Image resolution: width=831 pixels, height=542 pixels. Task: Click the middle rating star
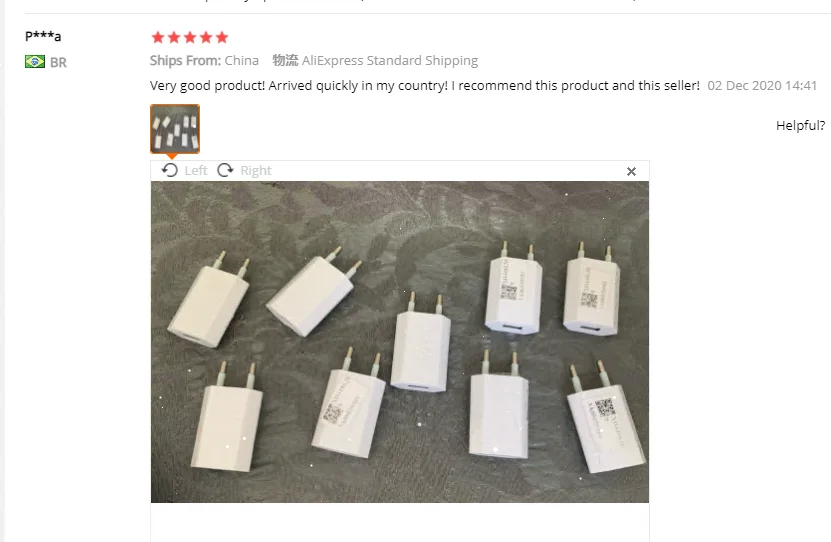[x=190, y=37]
